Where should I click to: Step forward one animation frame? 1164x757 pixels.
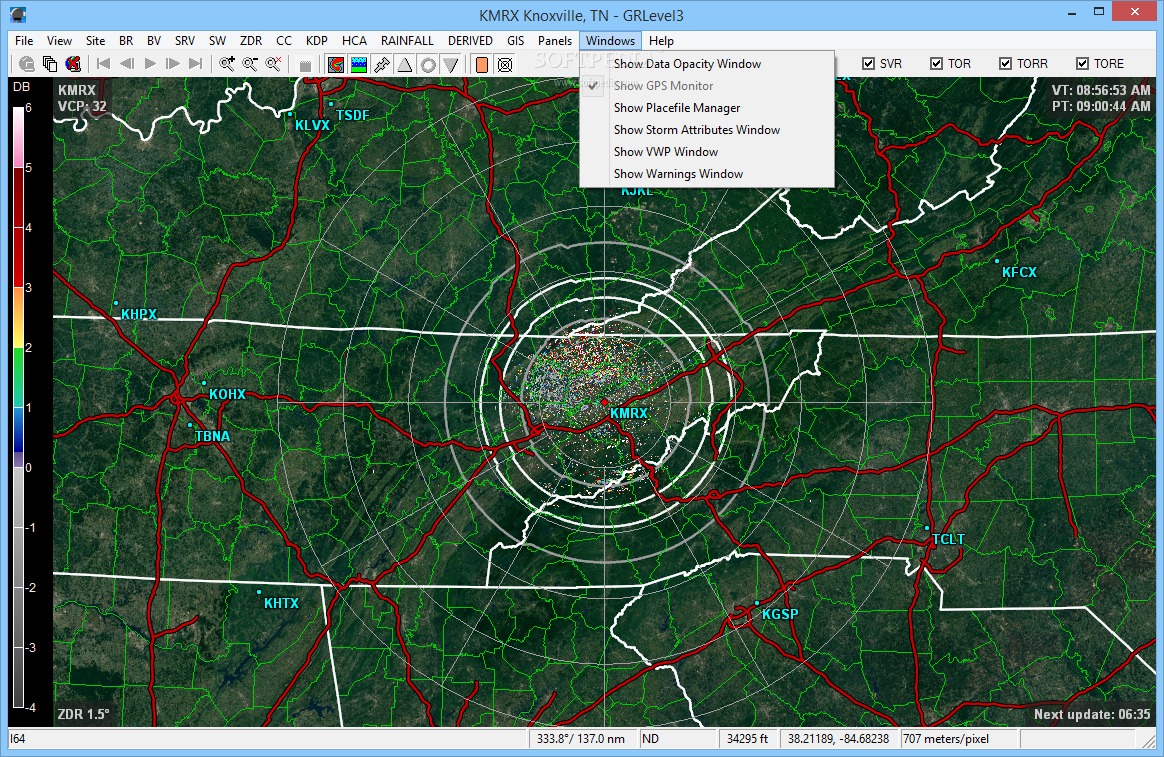click(173, 64)
